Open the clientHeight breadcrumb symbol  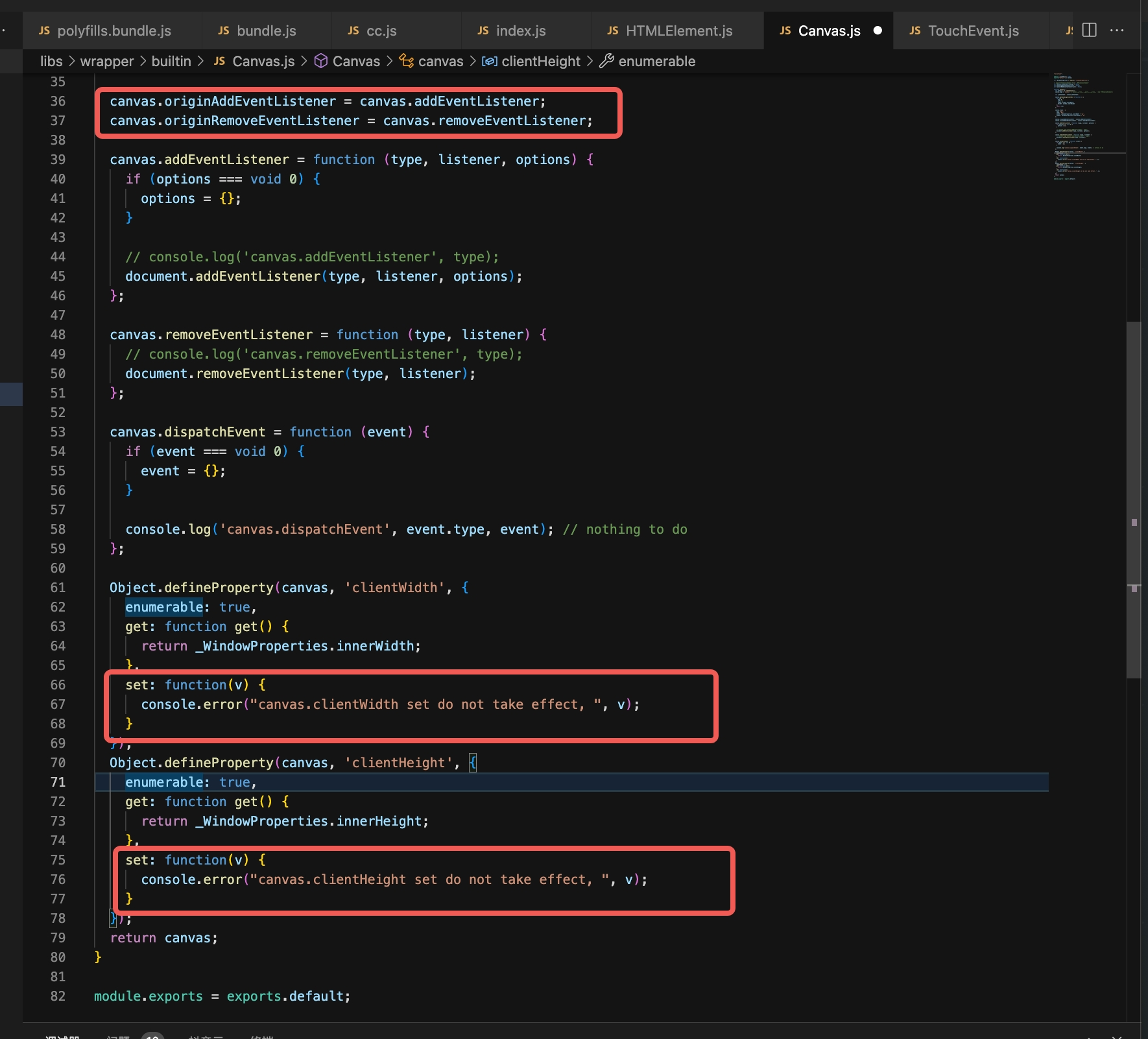540,62
